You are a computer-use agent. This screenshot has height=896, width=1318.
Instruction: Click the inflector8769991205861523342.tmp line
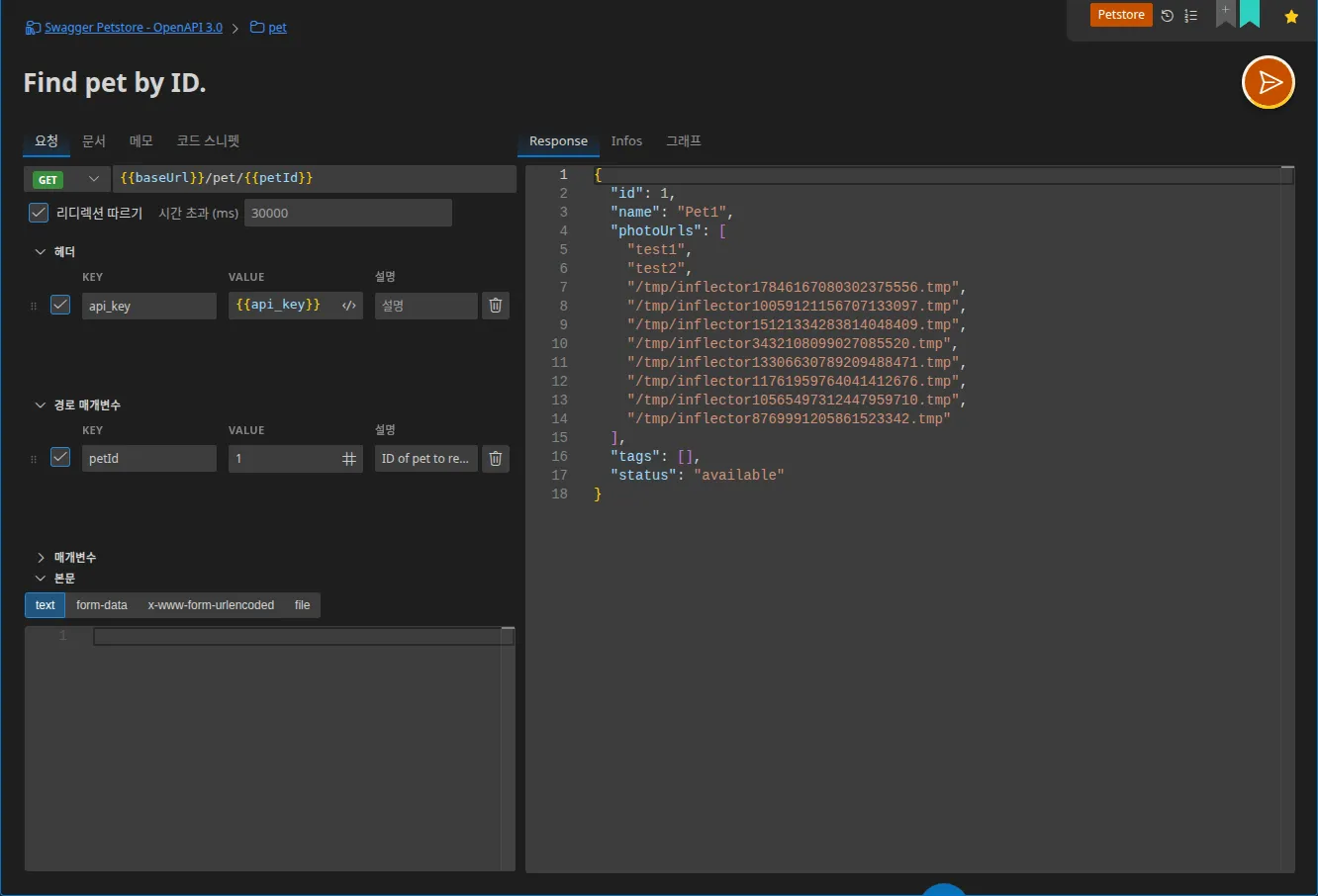click(x=789, y=419)
